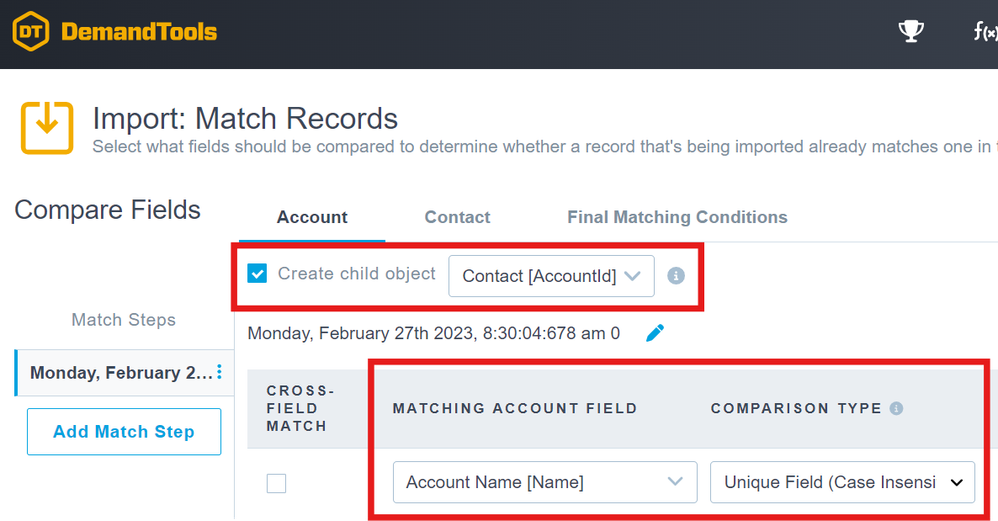Viewport: 998px width, 521px height.
Task: Click the DemandTools brand text
Action: (139, 32)
